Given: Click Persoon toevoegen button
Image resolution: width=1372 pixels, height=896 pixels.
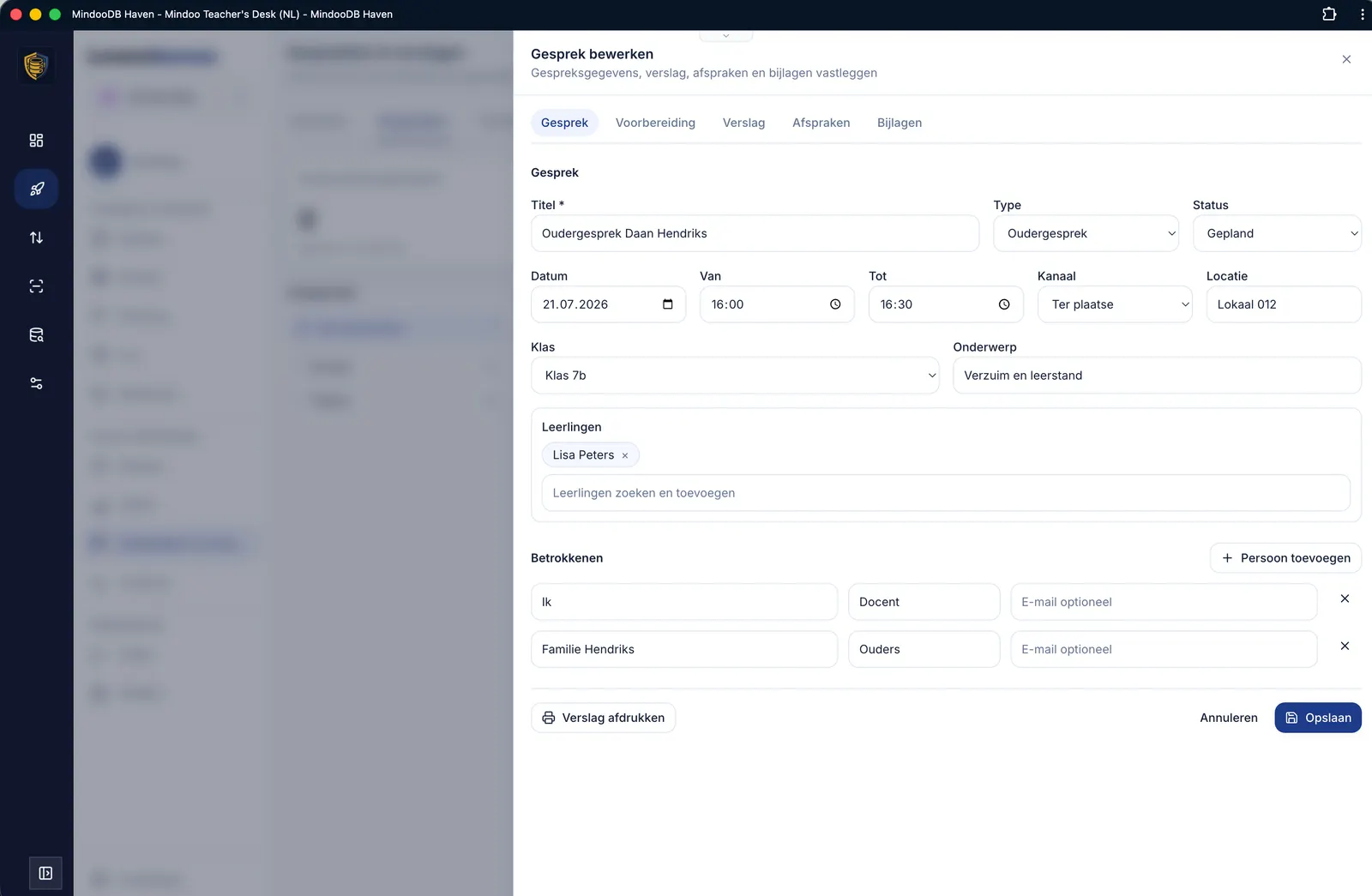Looking at the screenshot, I should 1285,558.
